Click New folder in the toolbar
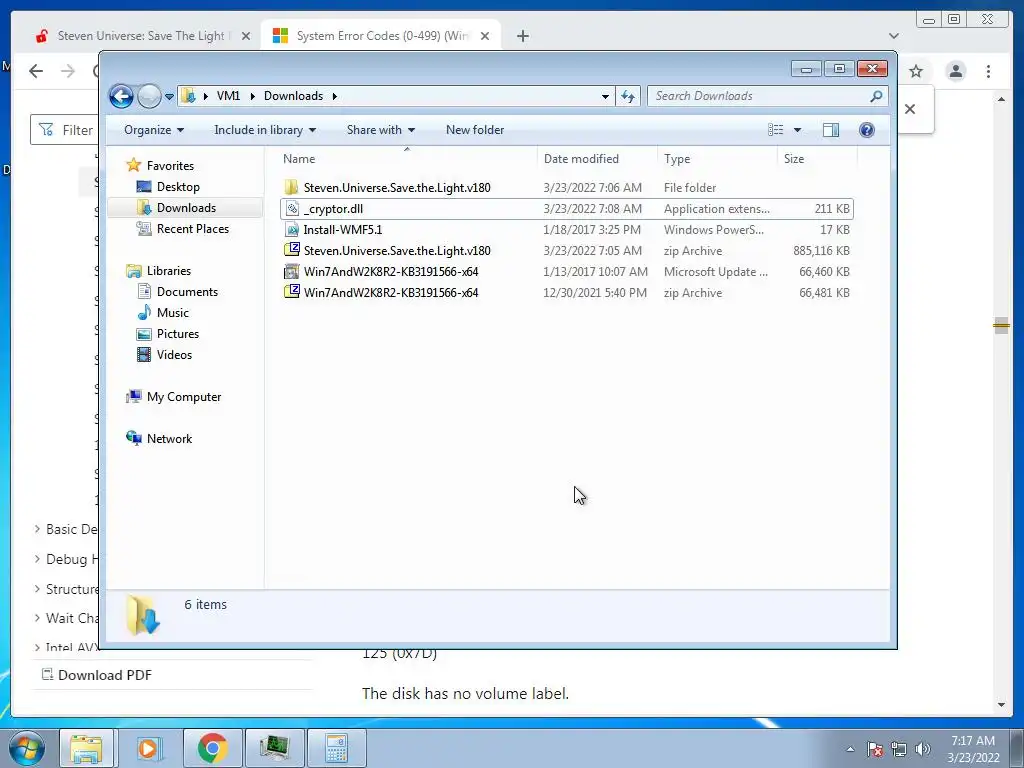 (475, 130)
